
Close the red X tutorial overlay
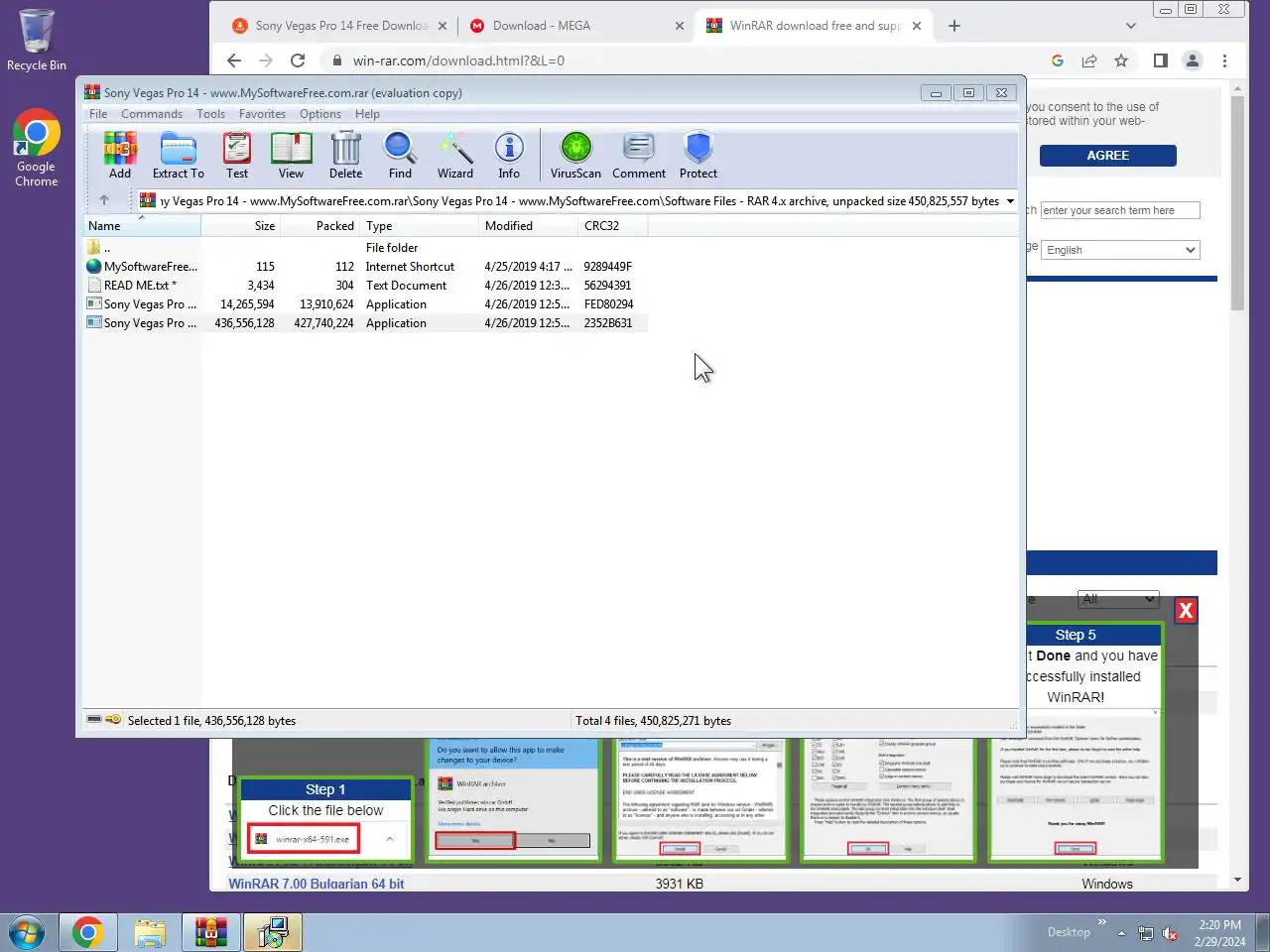tap(1186, 610)
